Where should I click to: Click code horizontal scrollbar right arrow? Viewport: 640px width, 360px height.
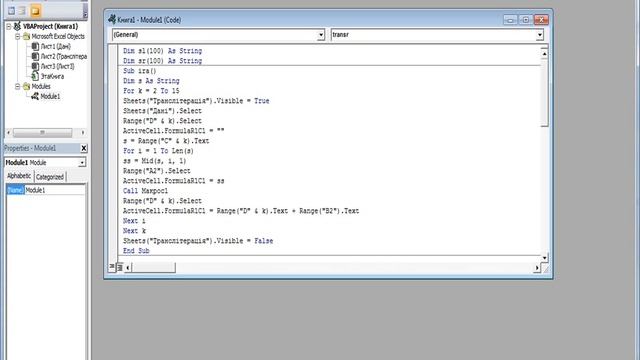(537, 268)
